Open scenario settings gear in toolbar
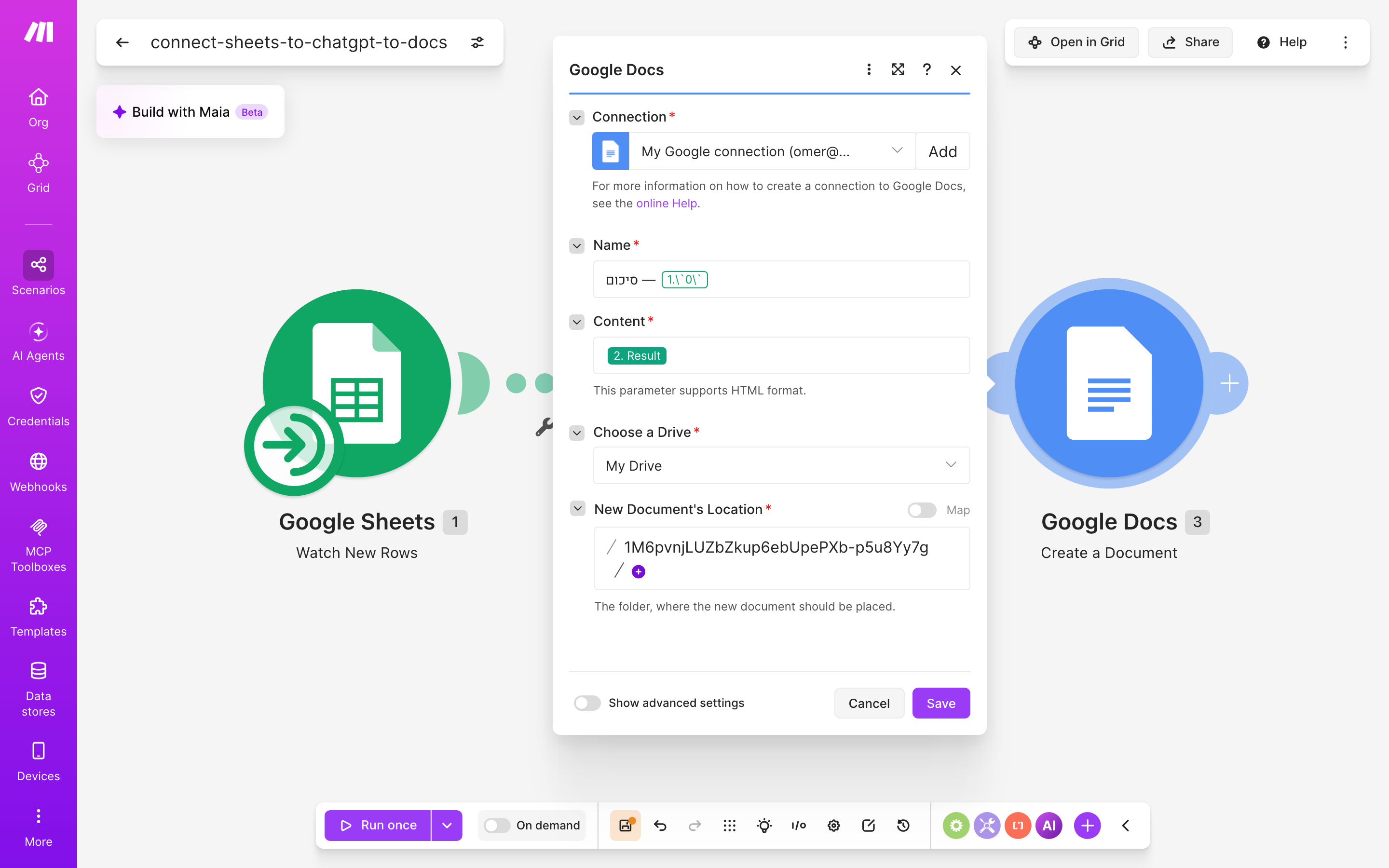 (833, 826)
